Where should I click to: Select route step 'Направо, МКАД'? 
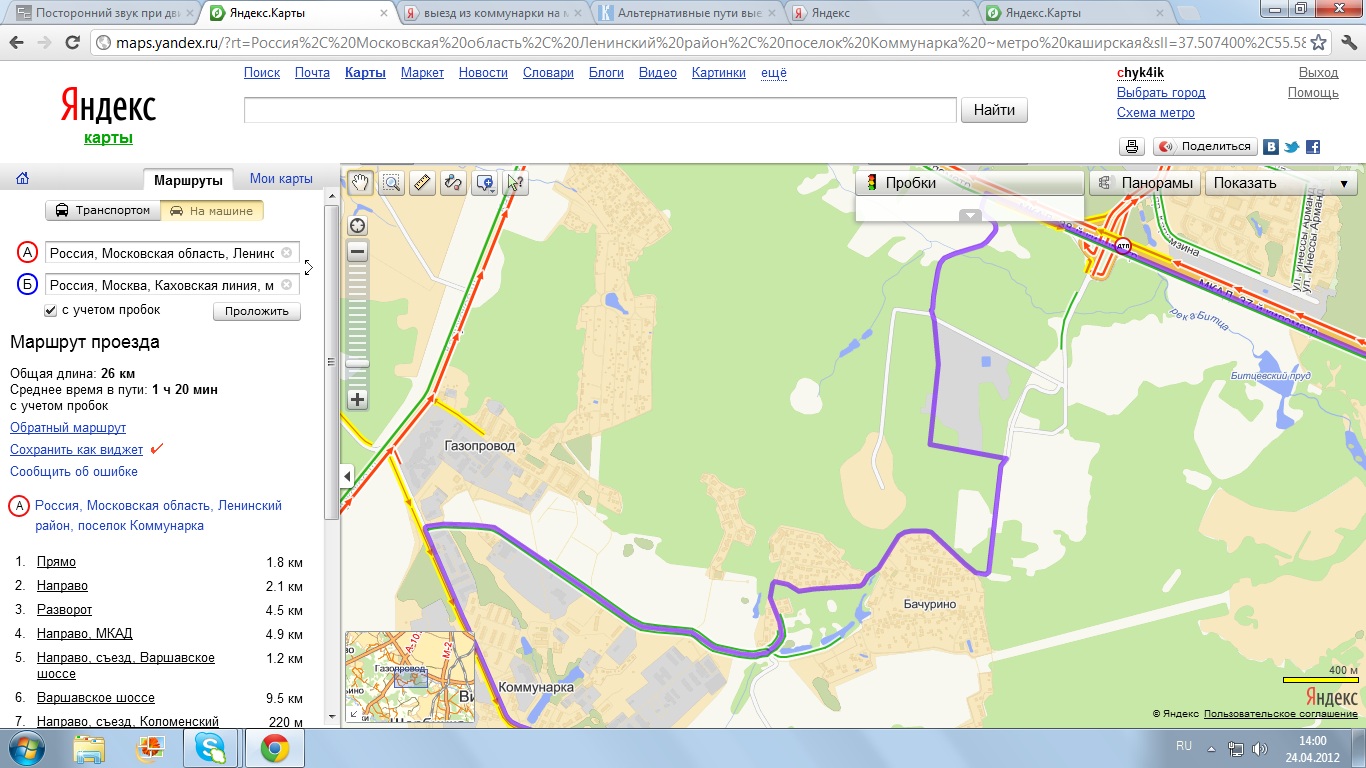[x=84, y=634]
